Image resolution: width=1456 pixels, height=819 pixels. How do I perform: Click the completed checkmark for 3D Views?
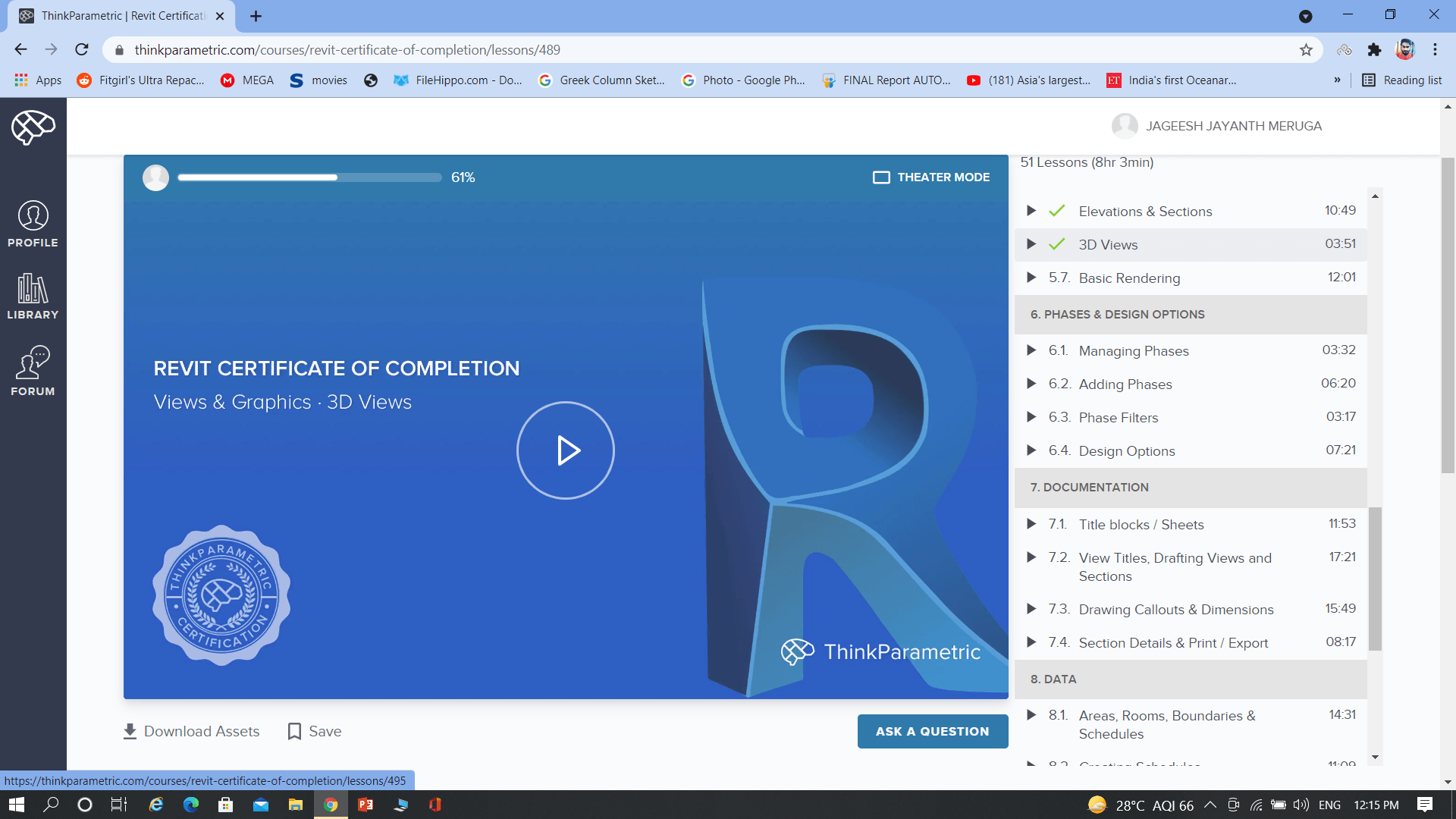(x=1057, y=244)
